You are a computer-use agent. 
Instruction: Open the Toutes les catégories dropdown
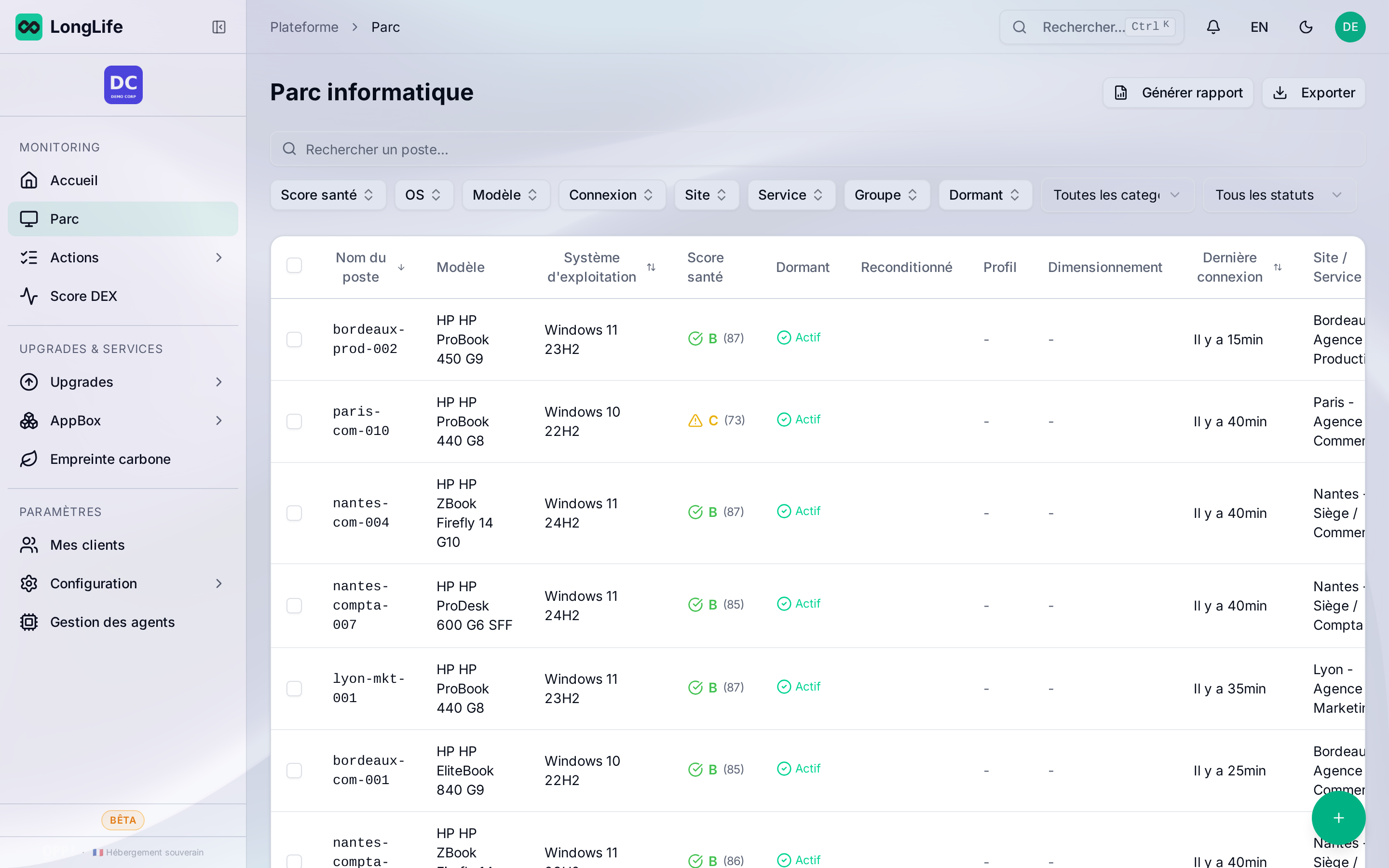(1117, 195)
